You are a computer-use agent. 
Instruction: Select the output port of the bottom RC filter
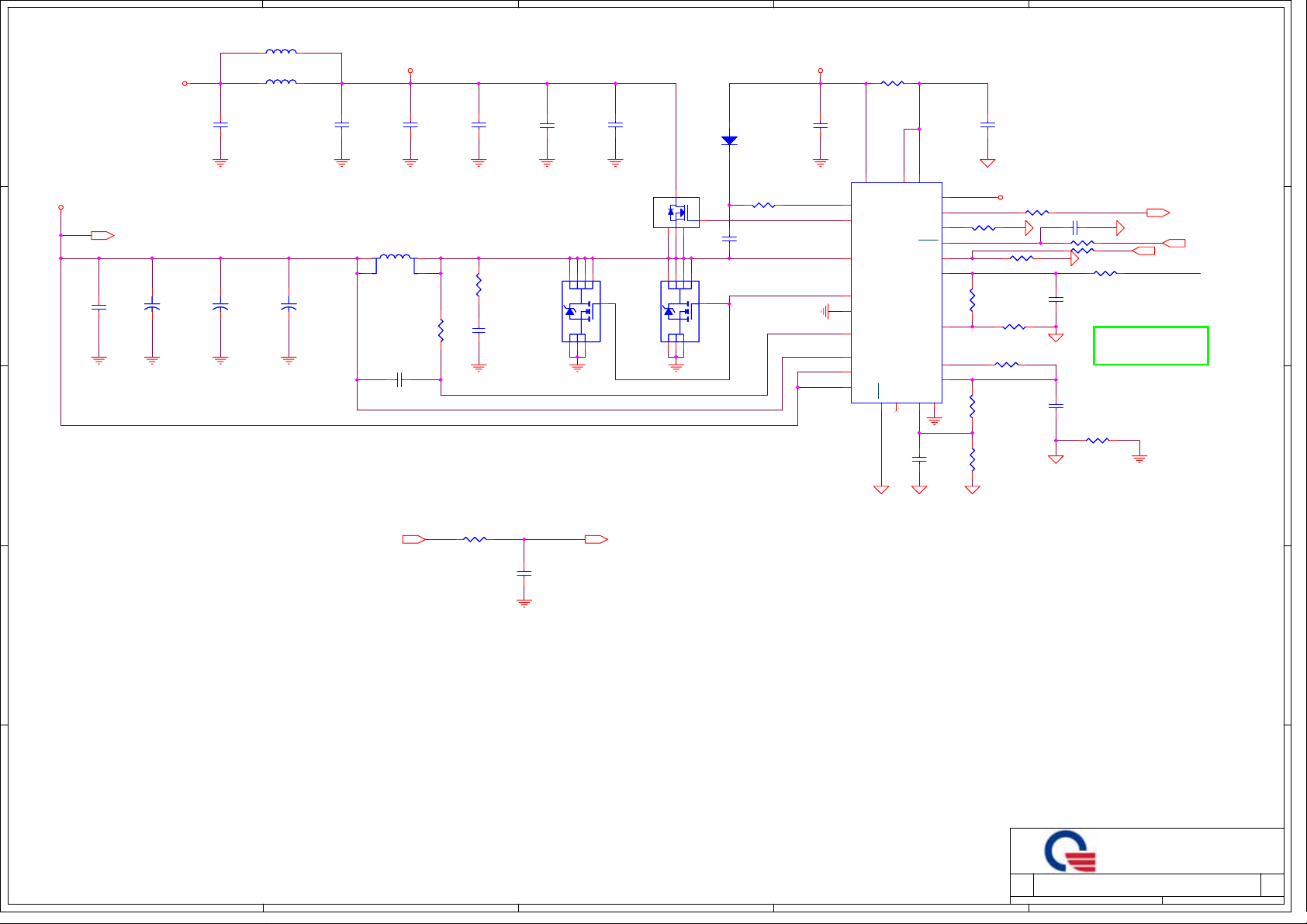pos(596,539)
